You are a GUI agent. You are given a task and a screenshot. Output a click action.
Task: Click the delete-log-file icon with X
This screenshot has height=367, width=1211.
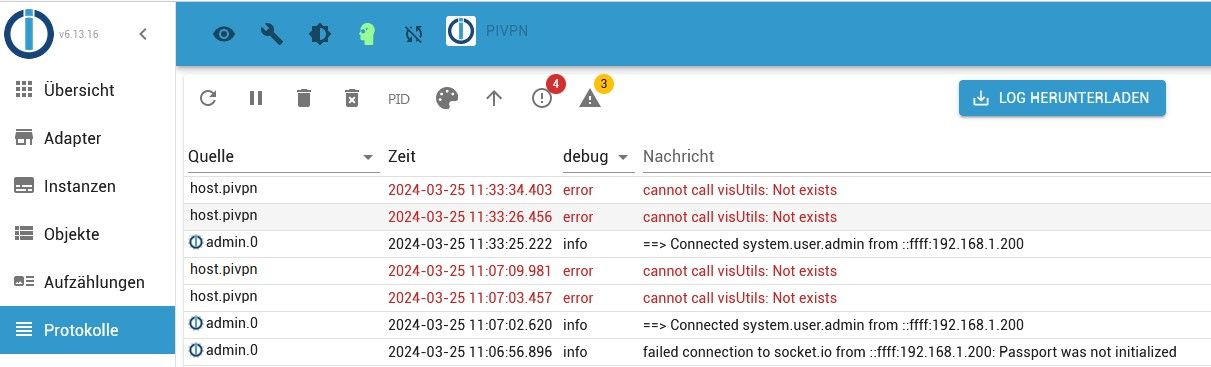(x=352, y=98)
